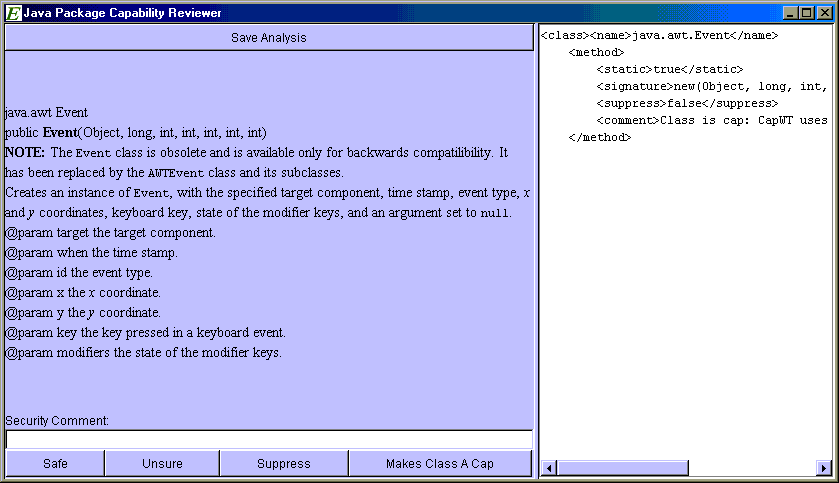Click the Save Analysis button
The width and height of the screenshot is (839, 483).
click(268, 37)
